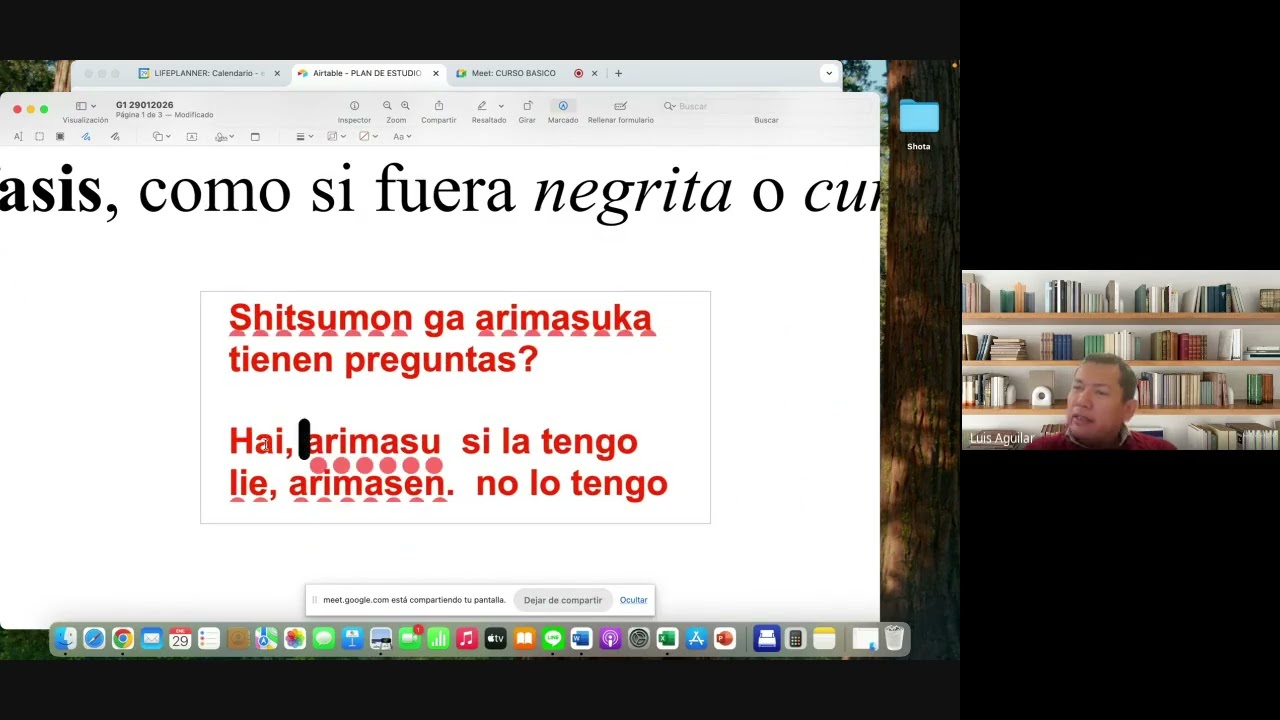Choose the sketch drawing tool
The height and width of the screenshot is (720, 1280).
pyautogui.click(x=86, y=136)
